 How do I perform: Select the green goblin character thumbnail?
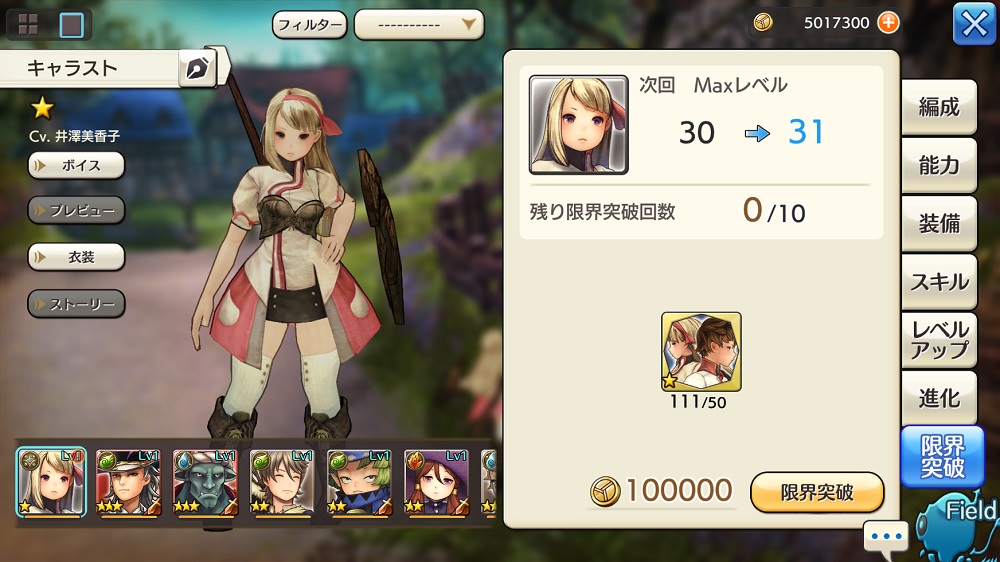205,482
